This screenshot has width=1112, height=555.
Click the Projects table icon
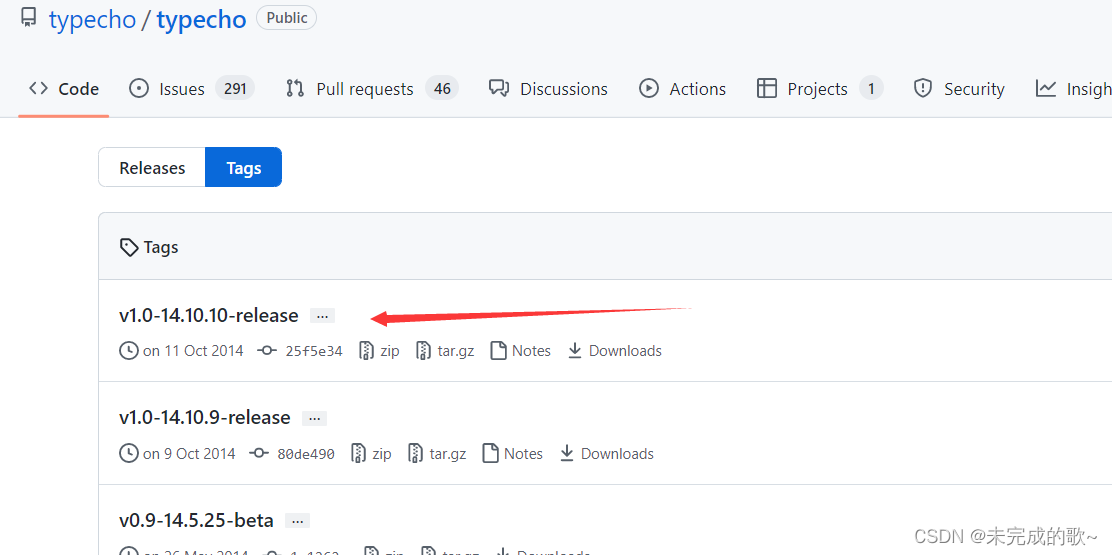pos(767,89)
